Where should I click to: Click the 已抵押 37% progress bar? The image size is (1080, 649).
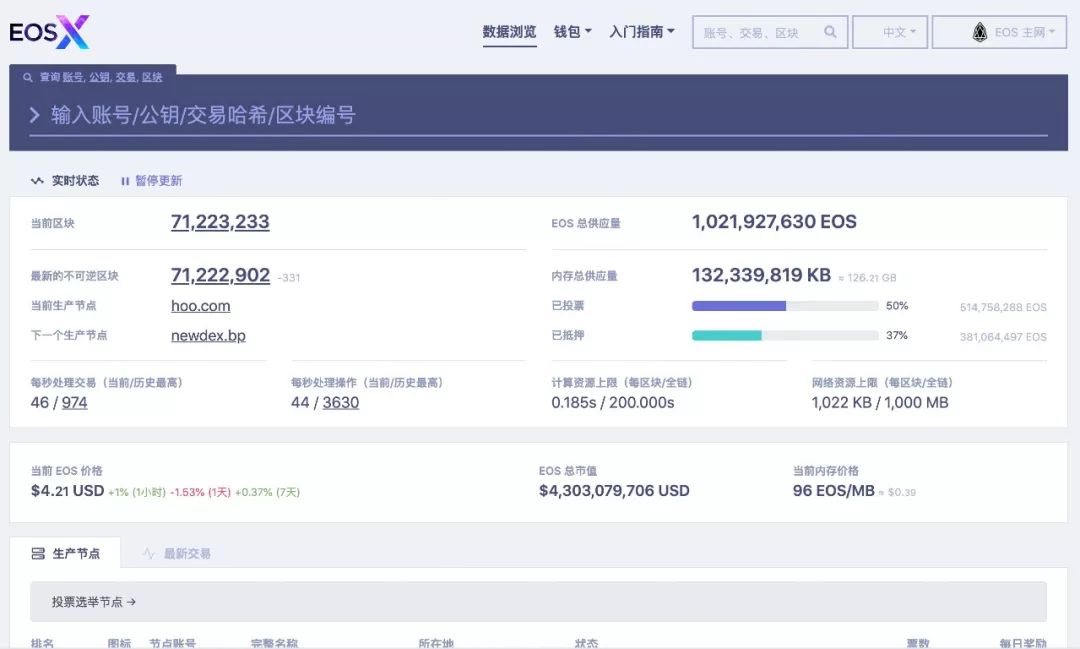(x=785, y=336)
